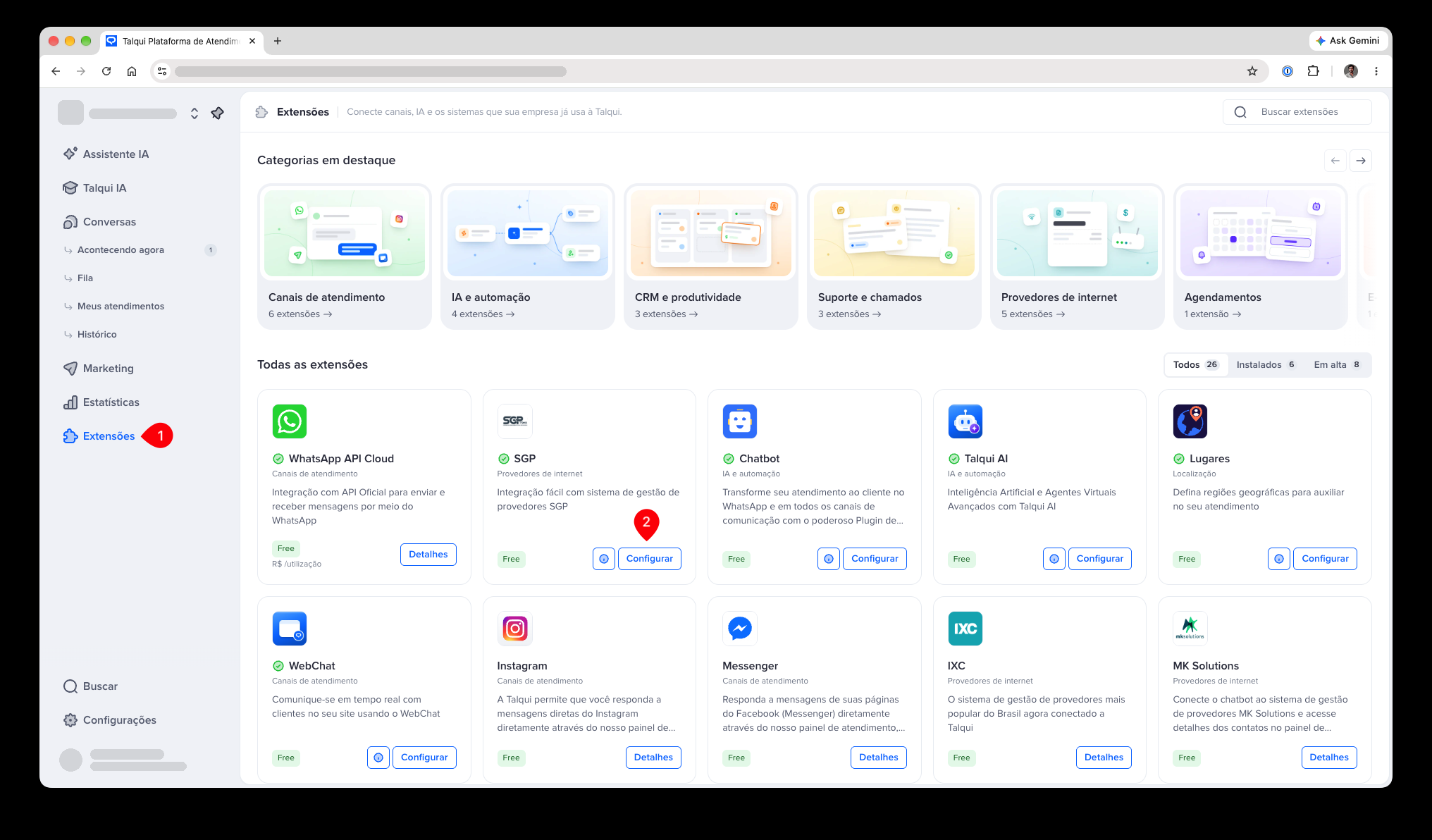Click the Instagram logo icon
Screen dimensions: 1432x840
[515, 629]
